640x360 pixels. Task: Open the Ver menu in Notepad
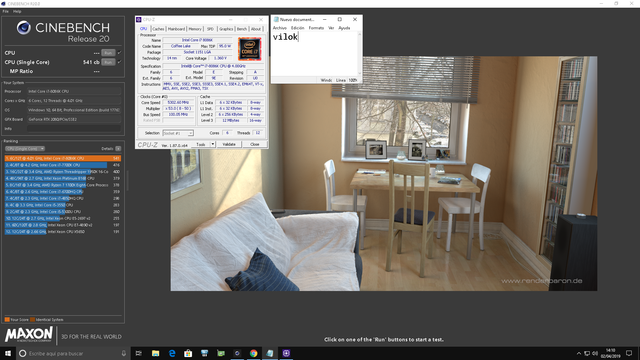click(331, 28)
